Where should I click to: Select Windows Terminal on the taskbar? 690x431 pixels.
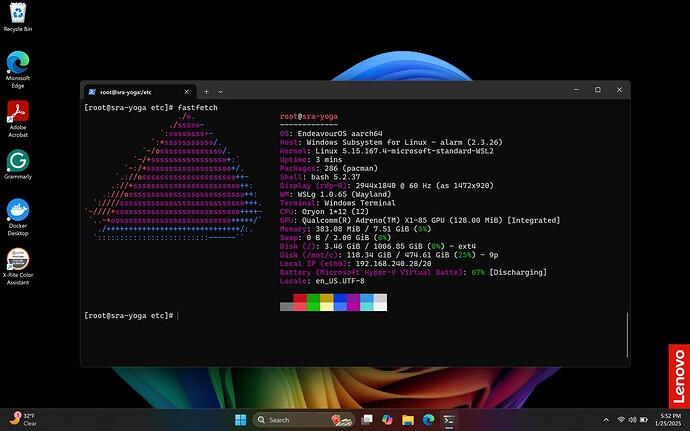click(x=449, y=420)
